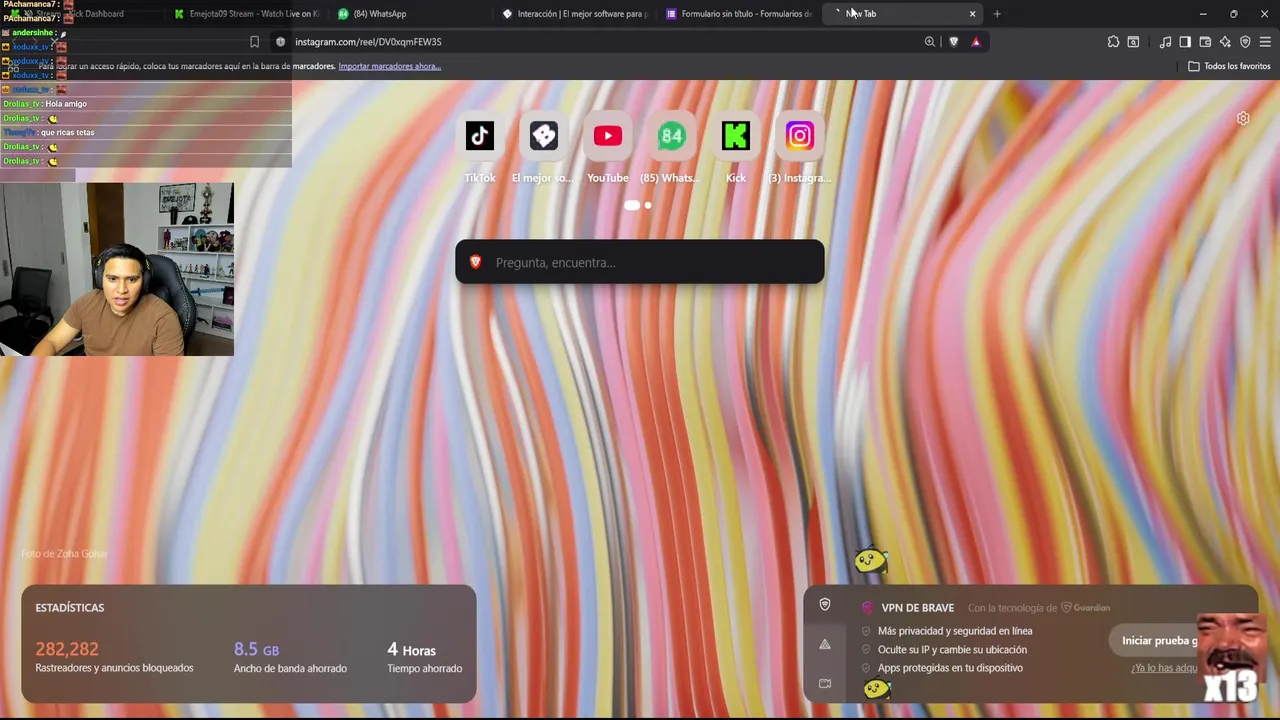This screenshot has height=720, width=1280.
Task: Switch to the Emejota09 Stream tab
Action: point(245,14)
